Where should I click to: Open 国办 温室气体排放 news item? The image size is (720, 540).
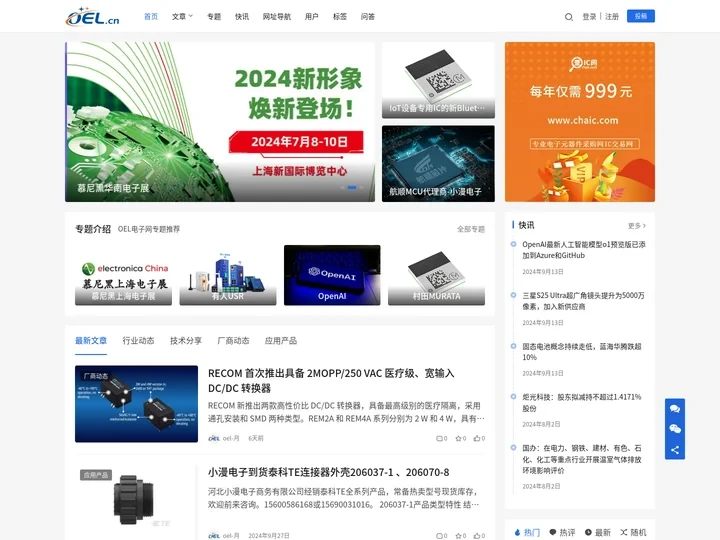tap(582, 459)
